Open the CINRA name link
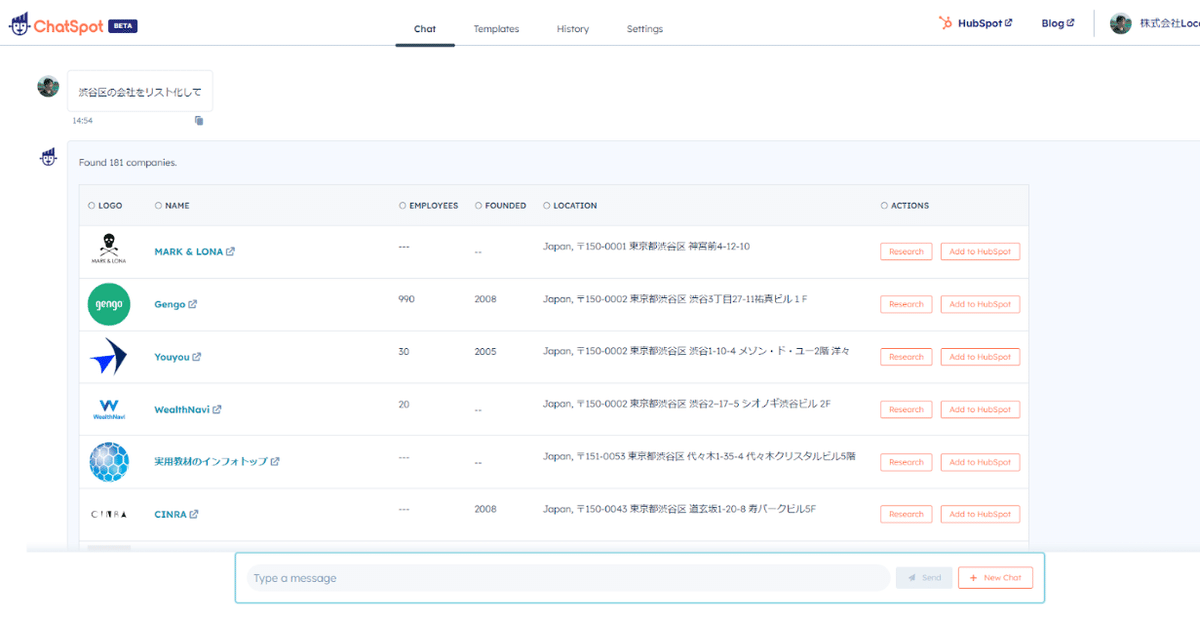Viewport: 1200px width, 619px height. 170,514
